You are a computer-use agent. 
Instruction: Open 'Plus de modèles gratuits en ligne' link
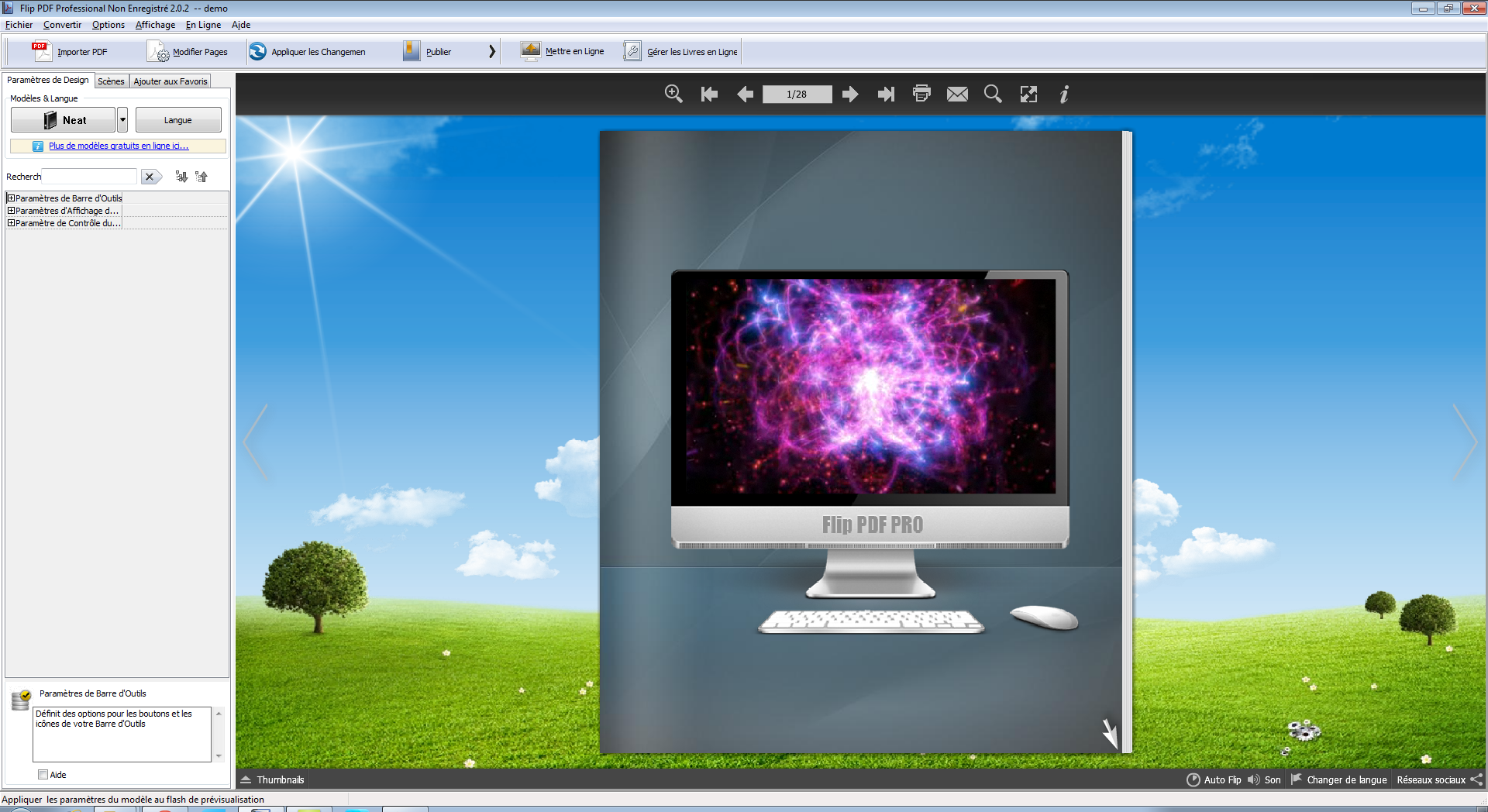tap(119, 146)
